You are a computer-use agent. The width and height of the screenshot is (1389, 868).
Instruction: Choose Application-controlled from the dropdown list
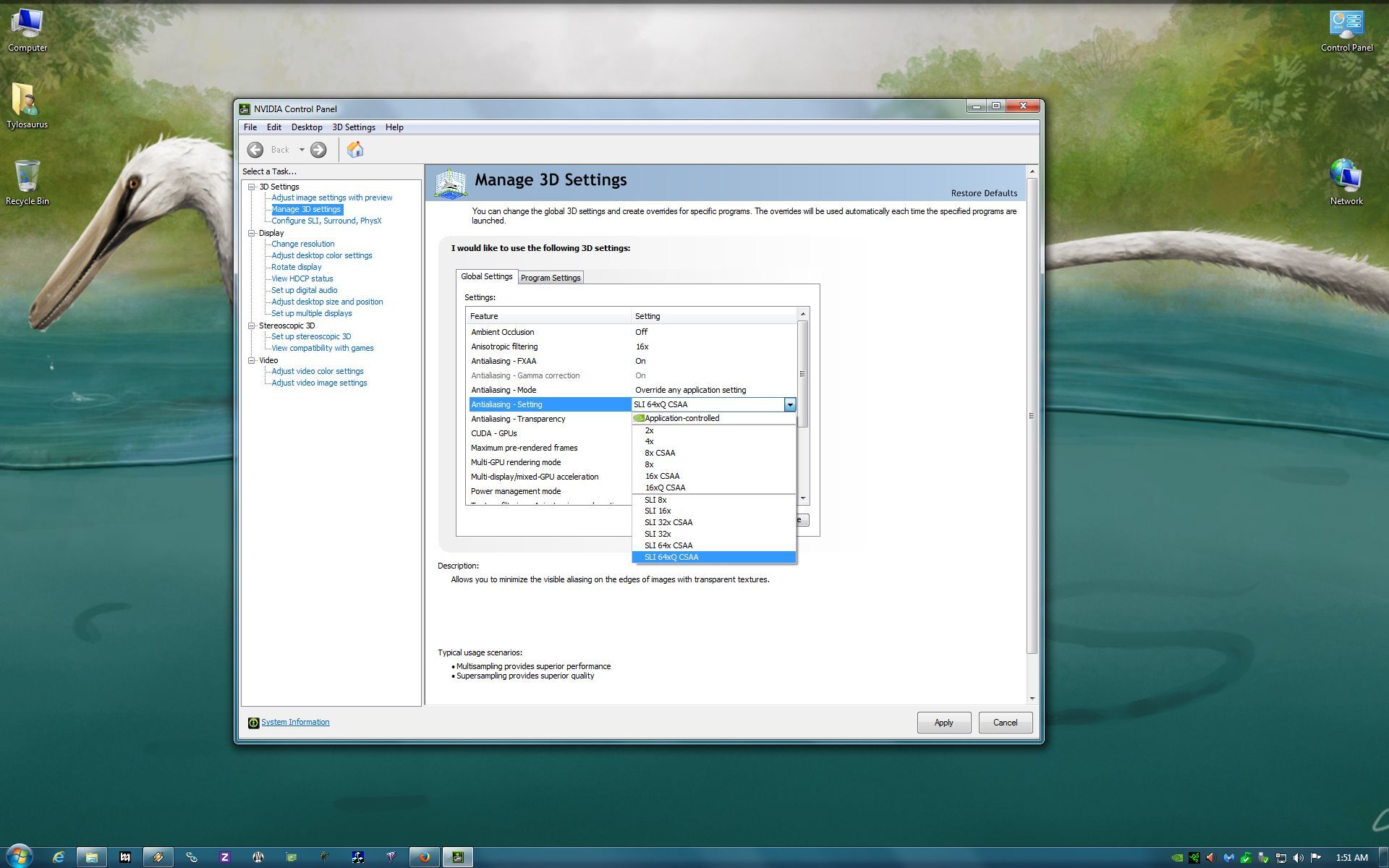point(714,418)
